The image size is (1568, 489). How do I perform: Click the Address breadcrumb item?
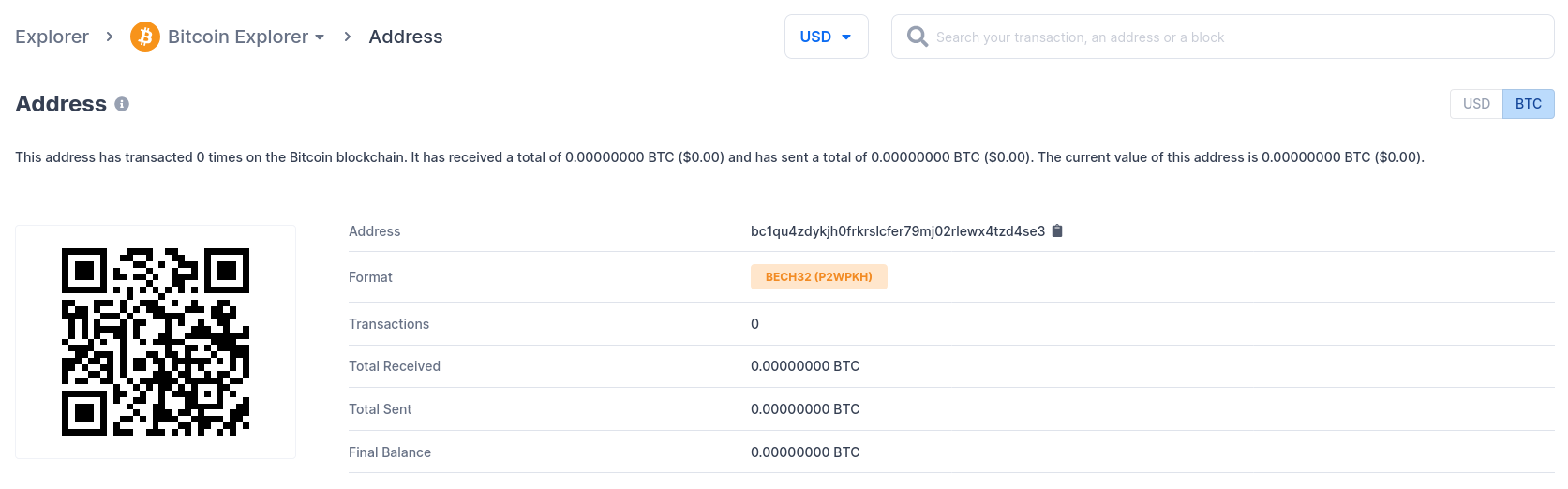click(x=406, y=37)
